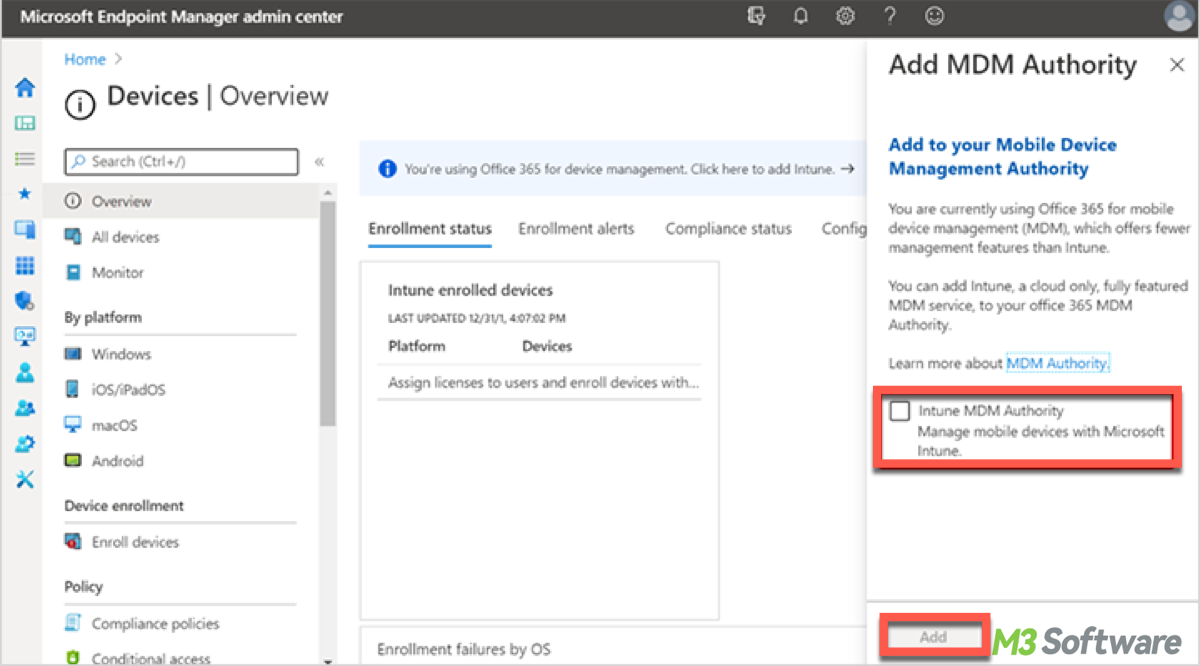Image resolution: width=1200 pixels, height=666 pixels.
Task: Open Endpoint security shield icon
Action: (25, 301)
